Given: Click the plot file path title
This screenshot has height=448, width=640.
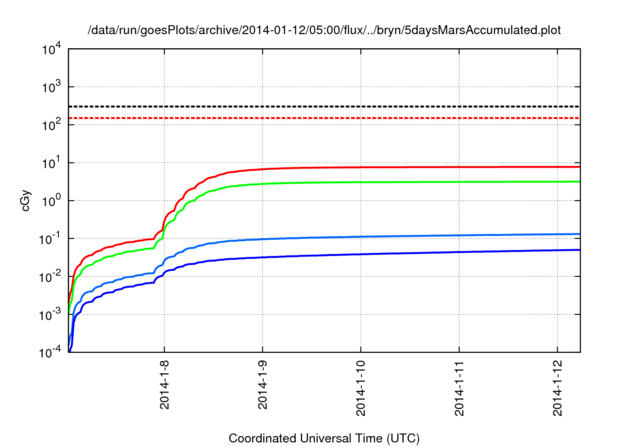Looking at the screenshot, I should [x=324, y=30].
